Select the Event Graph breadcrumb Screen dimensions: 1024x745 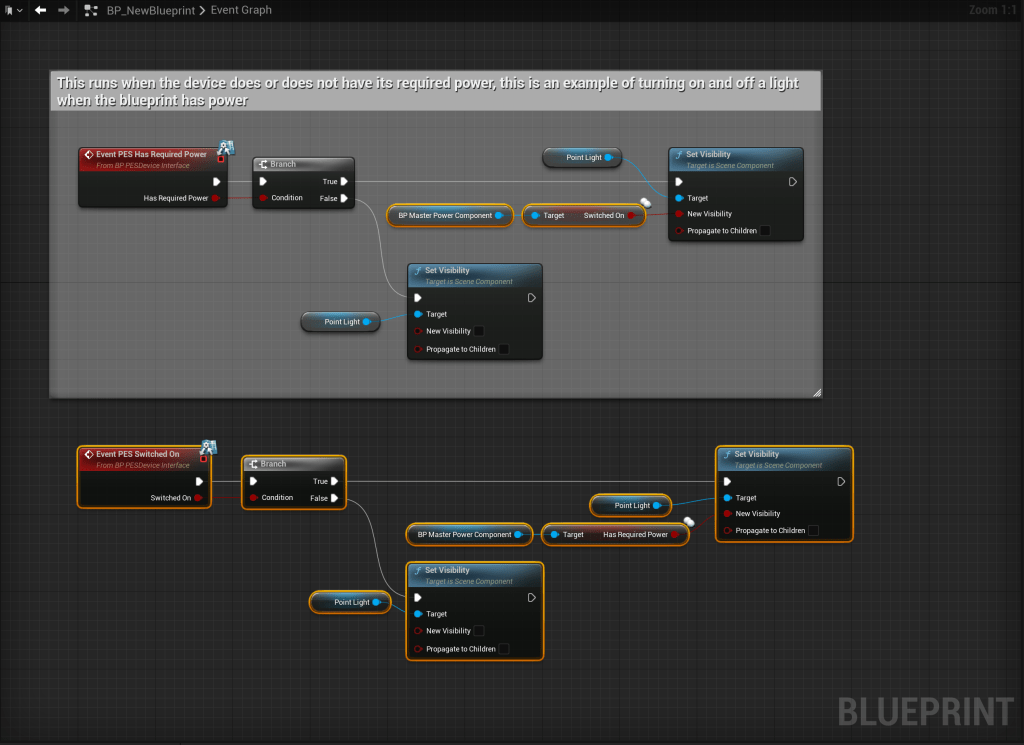point(241,10)
